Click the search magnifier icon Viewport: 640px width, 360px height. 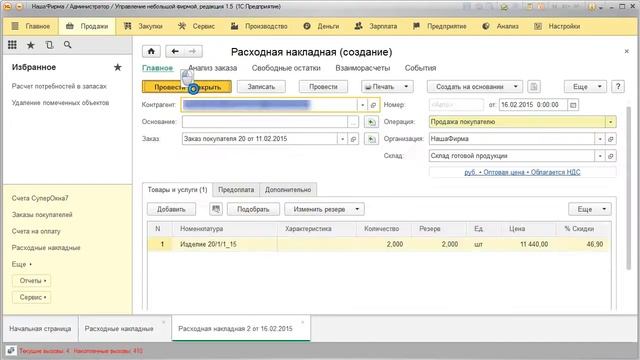click(67, 45)
